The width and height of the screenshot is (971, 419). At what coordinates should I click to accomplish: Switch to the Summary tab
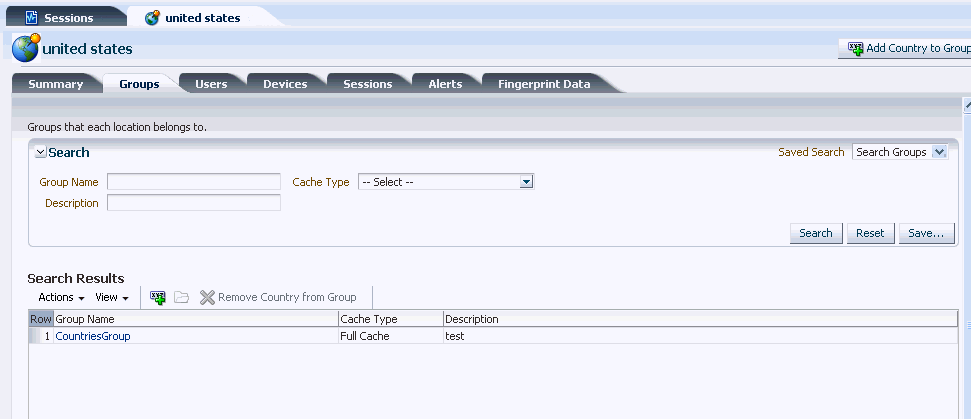tap(55, 84)
